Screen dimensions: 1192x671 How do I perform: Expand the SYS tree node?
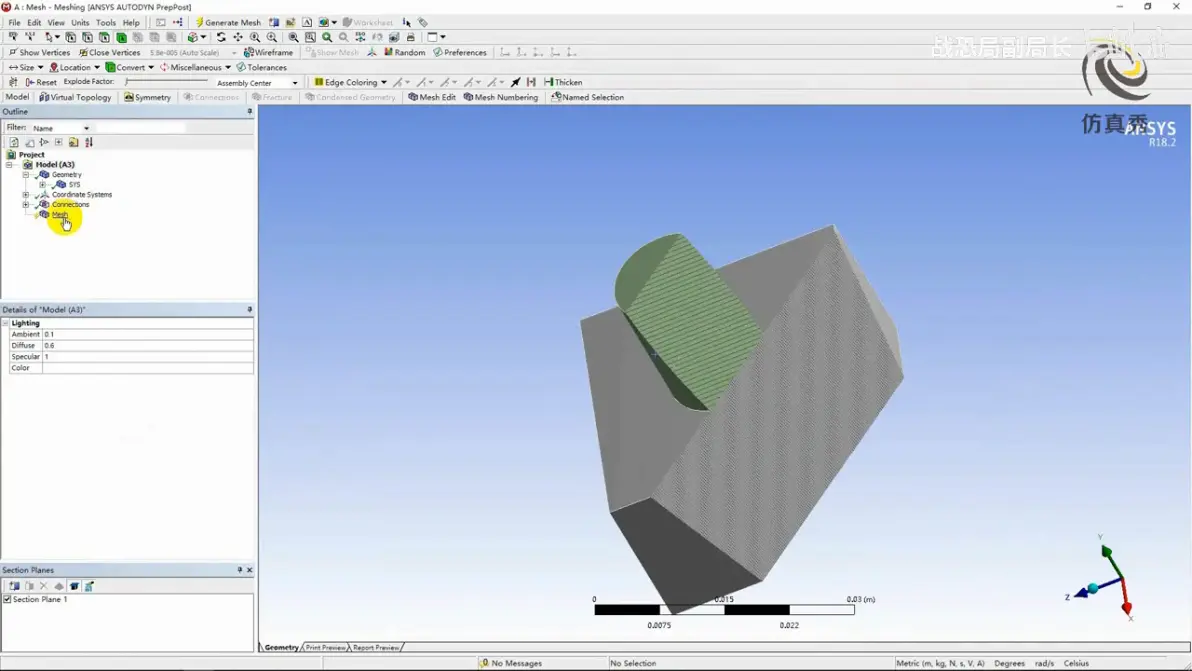43,185
